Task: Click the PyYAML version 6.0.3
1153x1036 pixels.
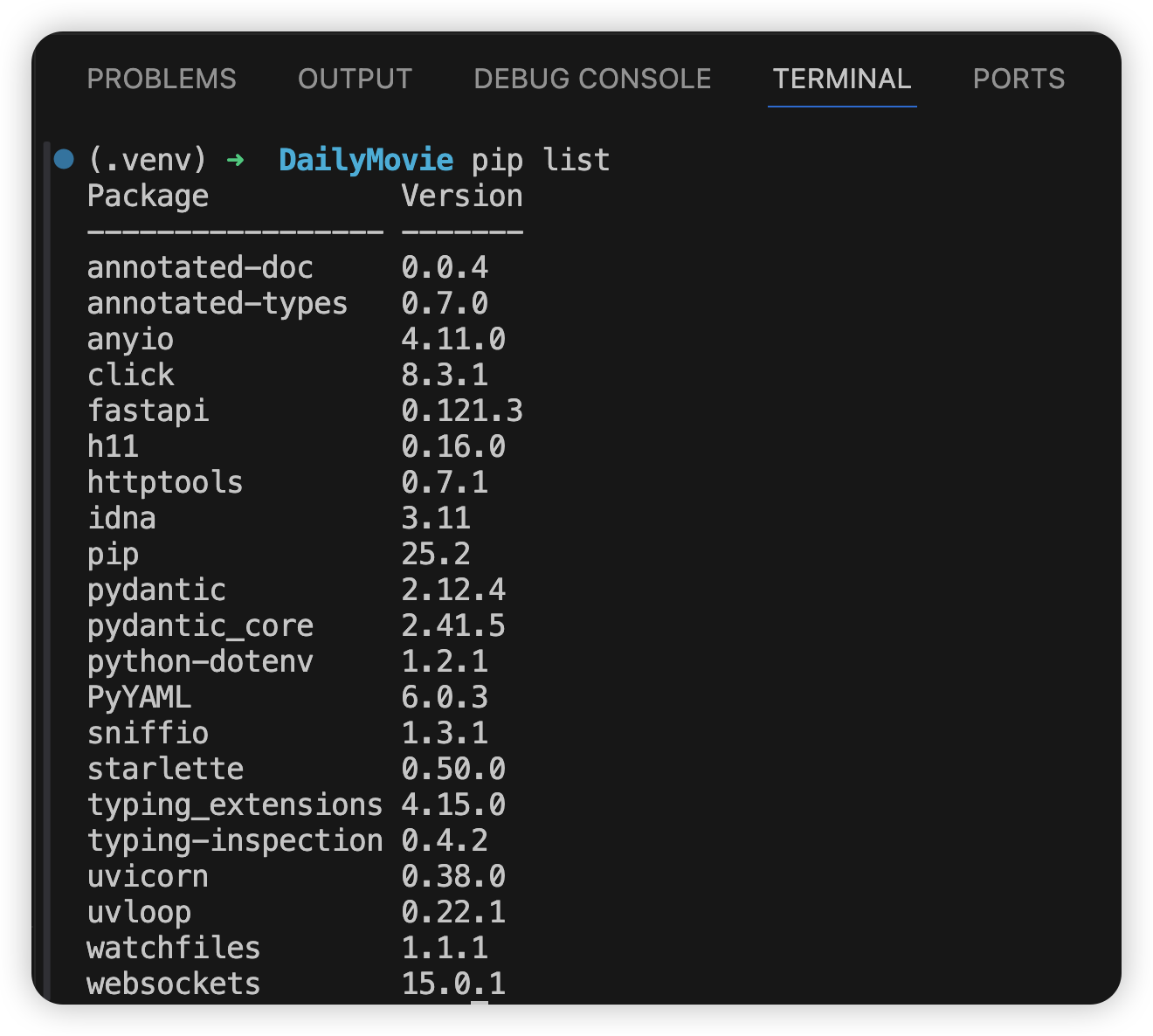Action: pos(444,697)
